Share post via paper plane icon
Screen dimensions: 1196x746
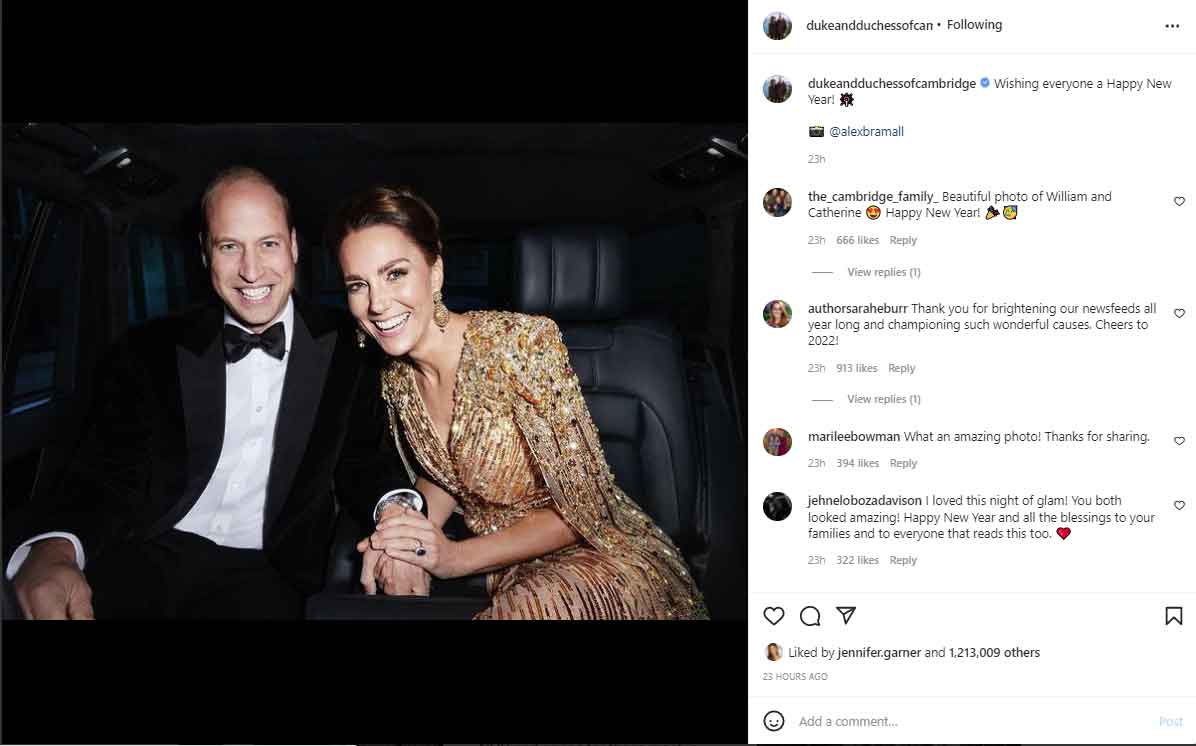[846, 616]
